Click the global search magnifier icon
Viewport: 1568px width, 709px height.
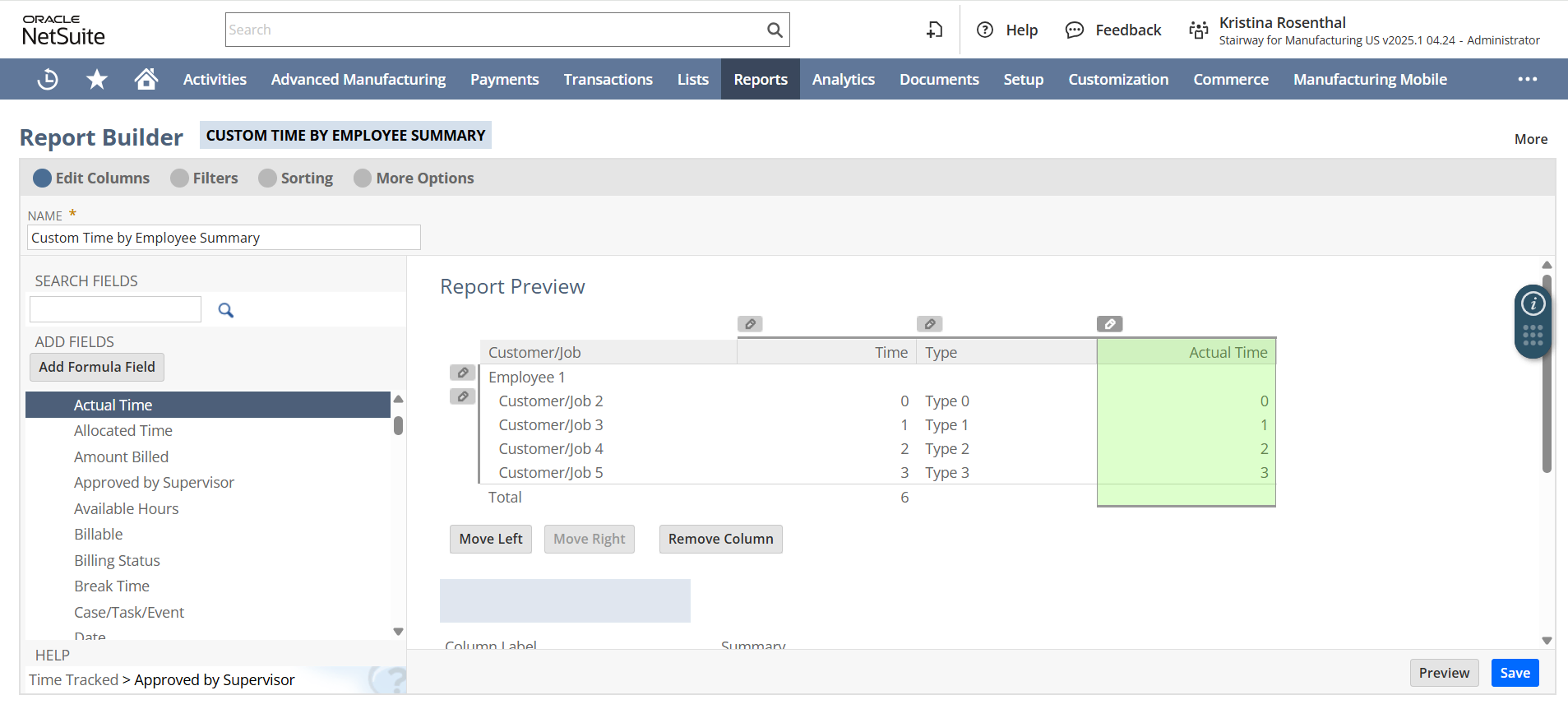point(775,30)
